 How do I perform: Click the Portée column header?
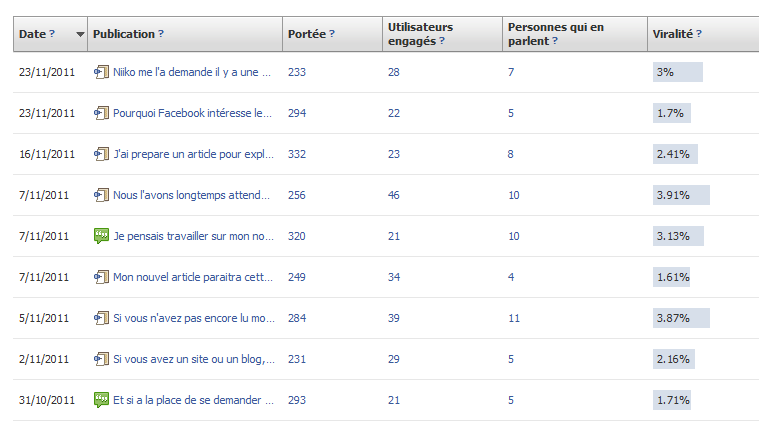coord(306,34)
